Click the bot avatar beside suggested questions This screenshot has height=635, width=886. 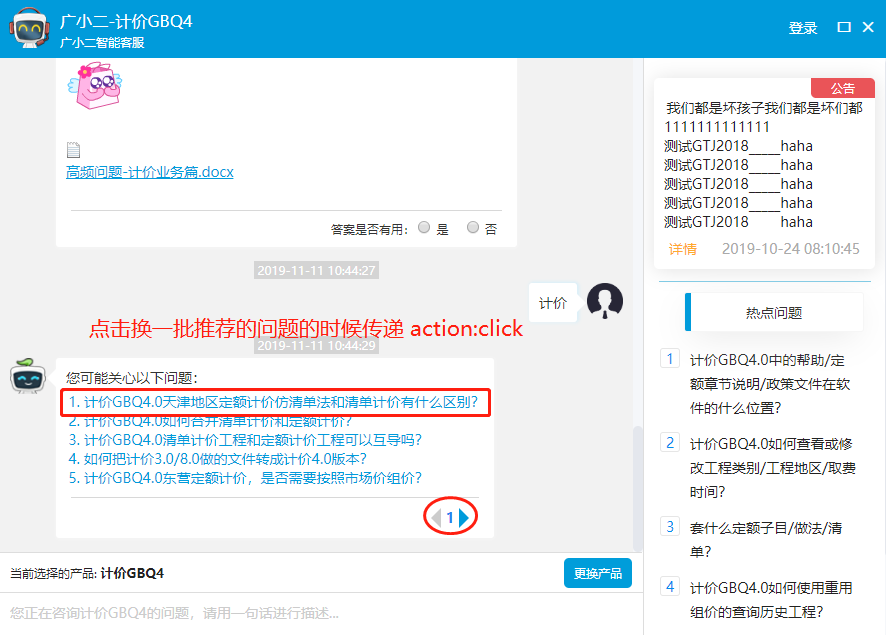pyautogui.click(x=29, y=378)
